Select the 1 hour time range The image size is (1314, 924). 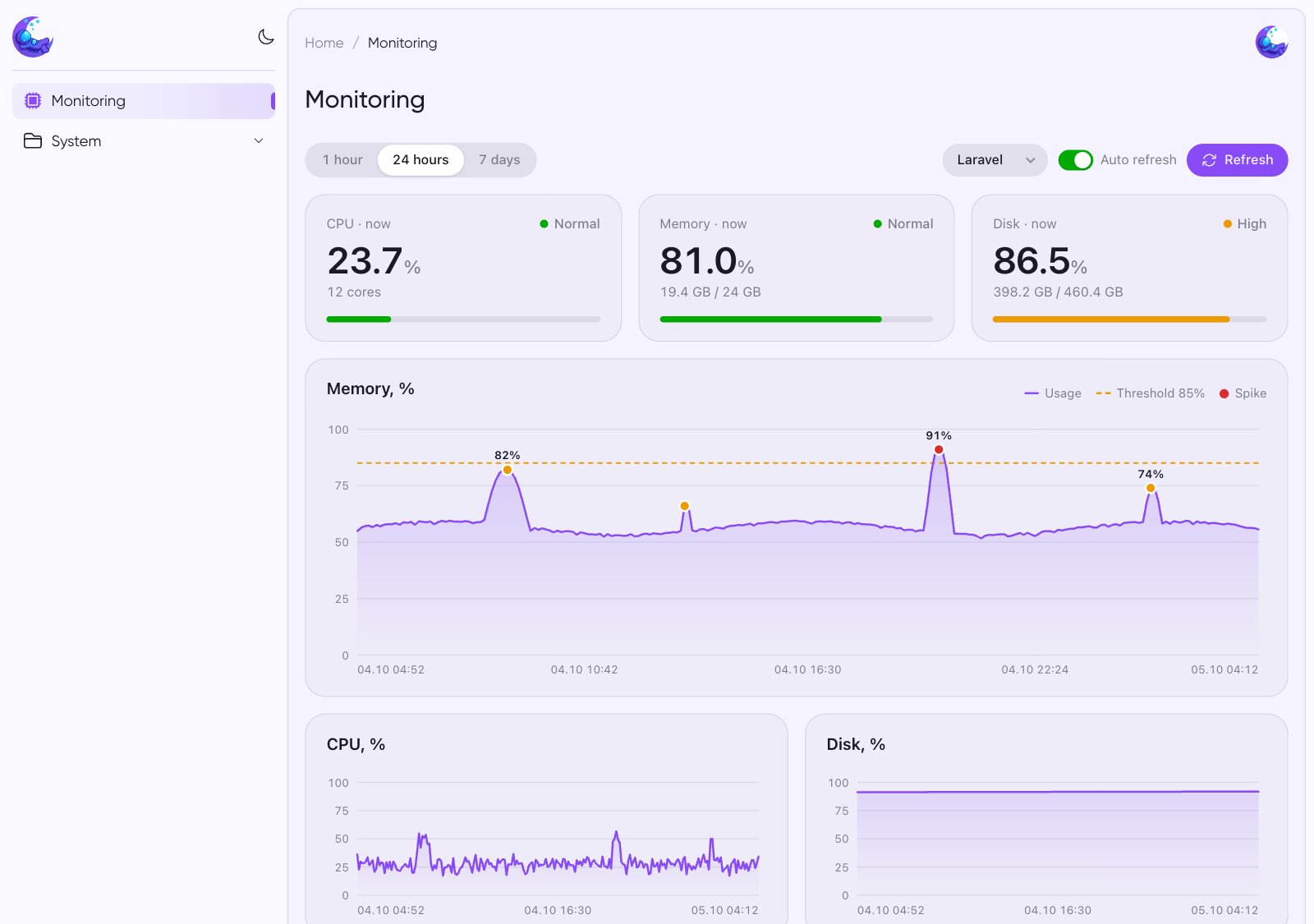[x=342, y=160]
